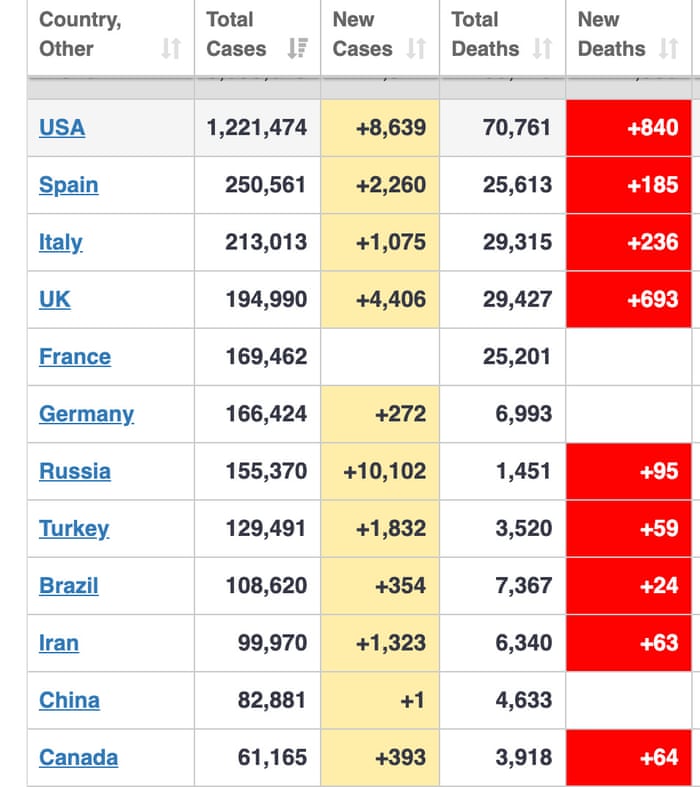Viewport: 700px width, 787px height.
Task: Click sort icon in Total Cases header
Action: pos(297,48)
